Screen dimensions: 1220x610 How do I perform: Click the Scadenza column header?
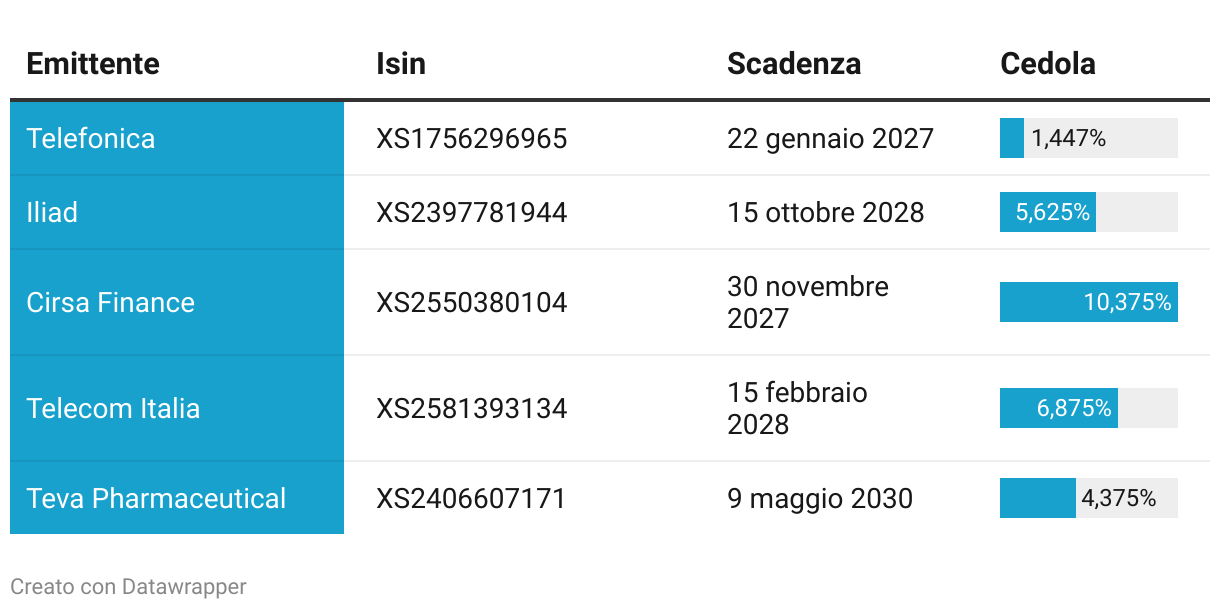pos(794,64)
